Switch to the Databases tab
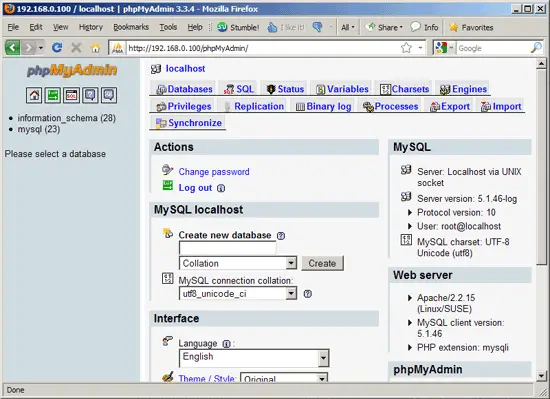Image resolution: width=550 pixels, height=399 pixels. [x=185, y=89]
